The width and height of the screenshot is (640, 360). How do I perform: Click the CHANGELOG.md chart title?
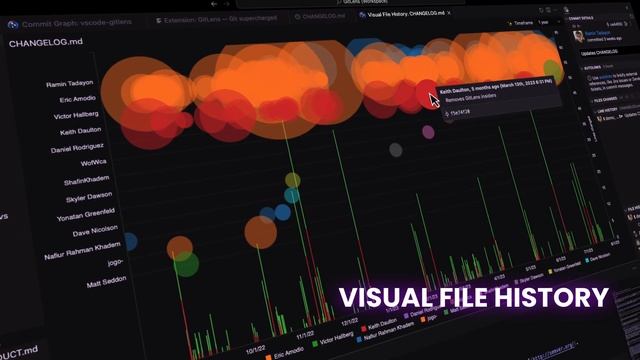(x=46, y=42)
